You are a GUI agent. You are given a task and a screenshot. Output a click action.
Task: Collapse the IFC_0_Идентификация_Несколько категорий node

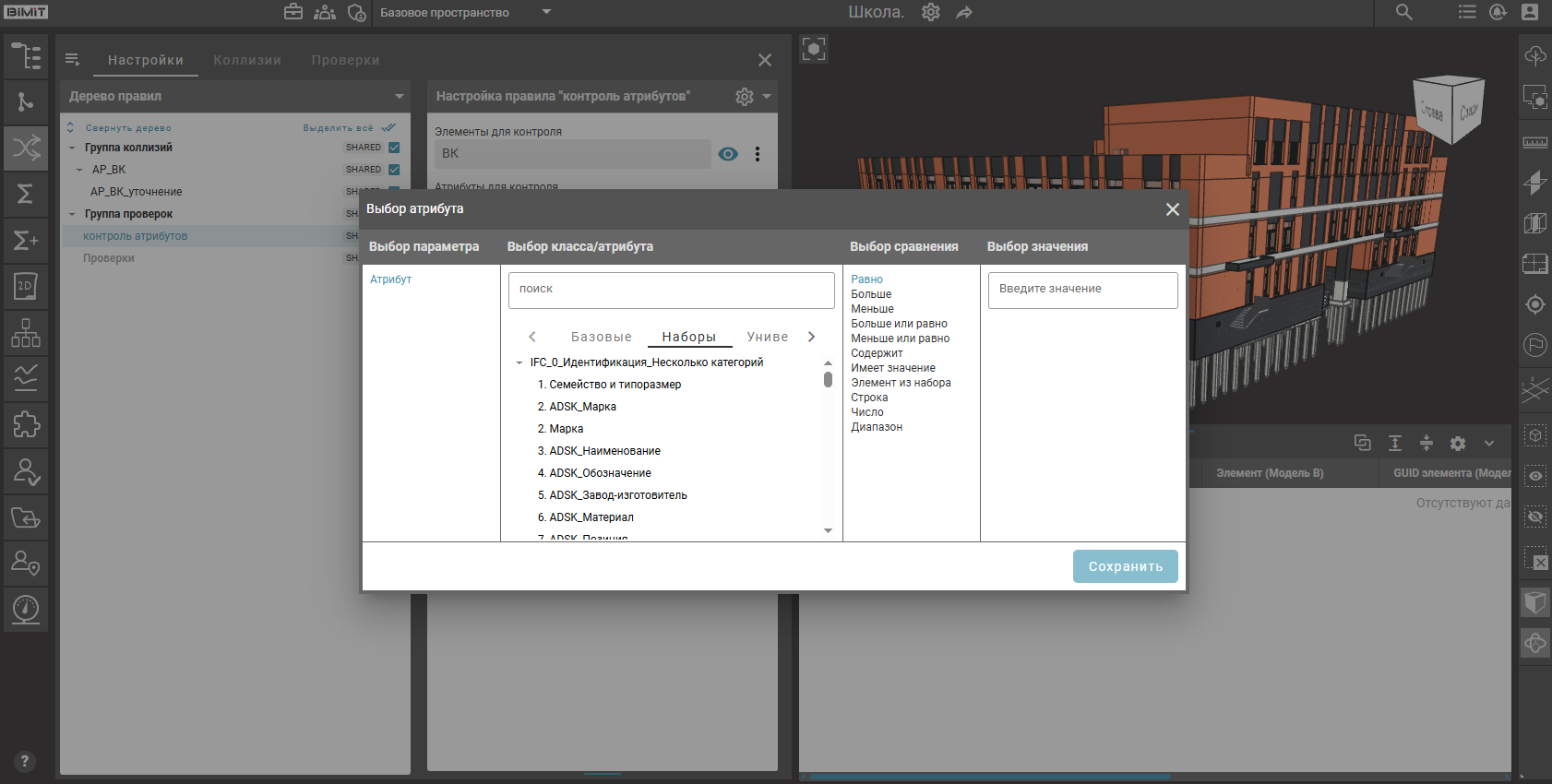coord(519,362)
